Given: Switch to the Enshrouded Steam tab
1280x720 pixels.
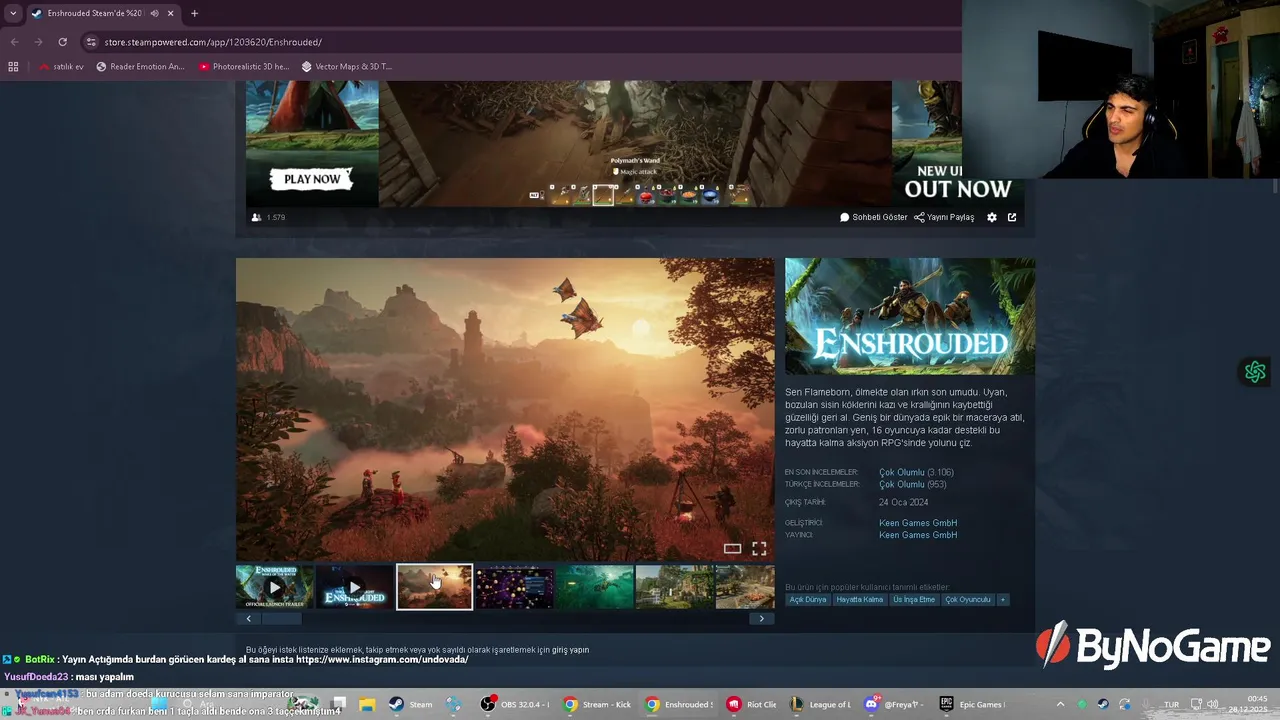Looking at the screenshot, I should pos(98,13).
